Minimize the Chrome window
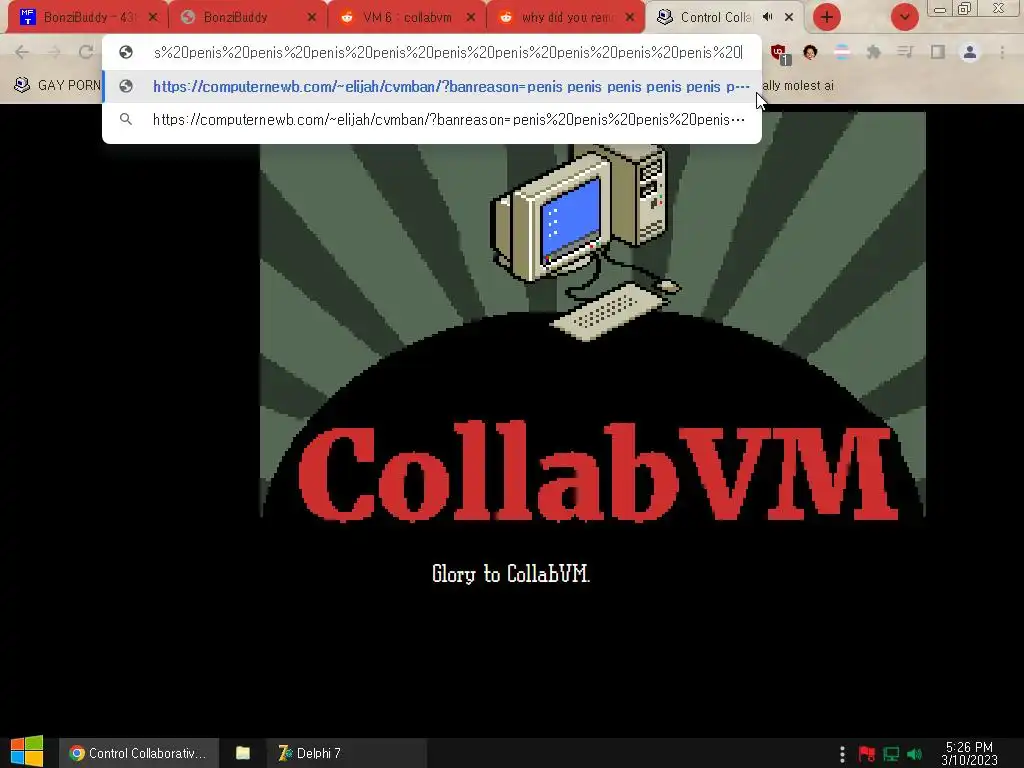1024x768 pixels. (x=940, y=9)
